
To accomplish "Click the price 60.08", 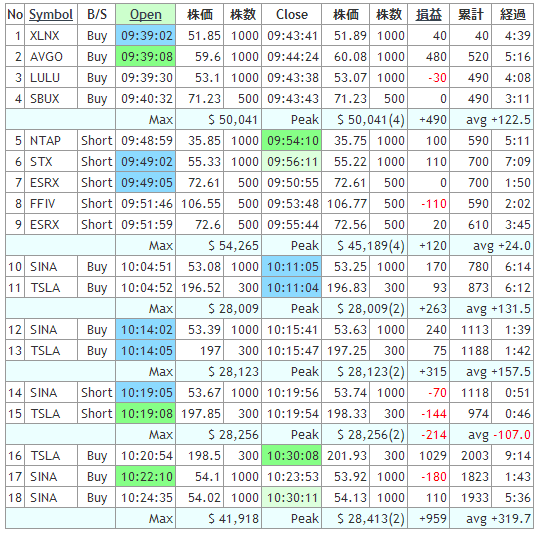I will pos(350,56).
